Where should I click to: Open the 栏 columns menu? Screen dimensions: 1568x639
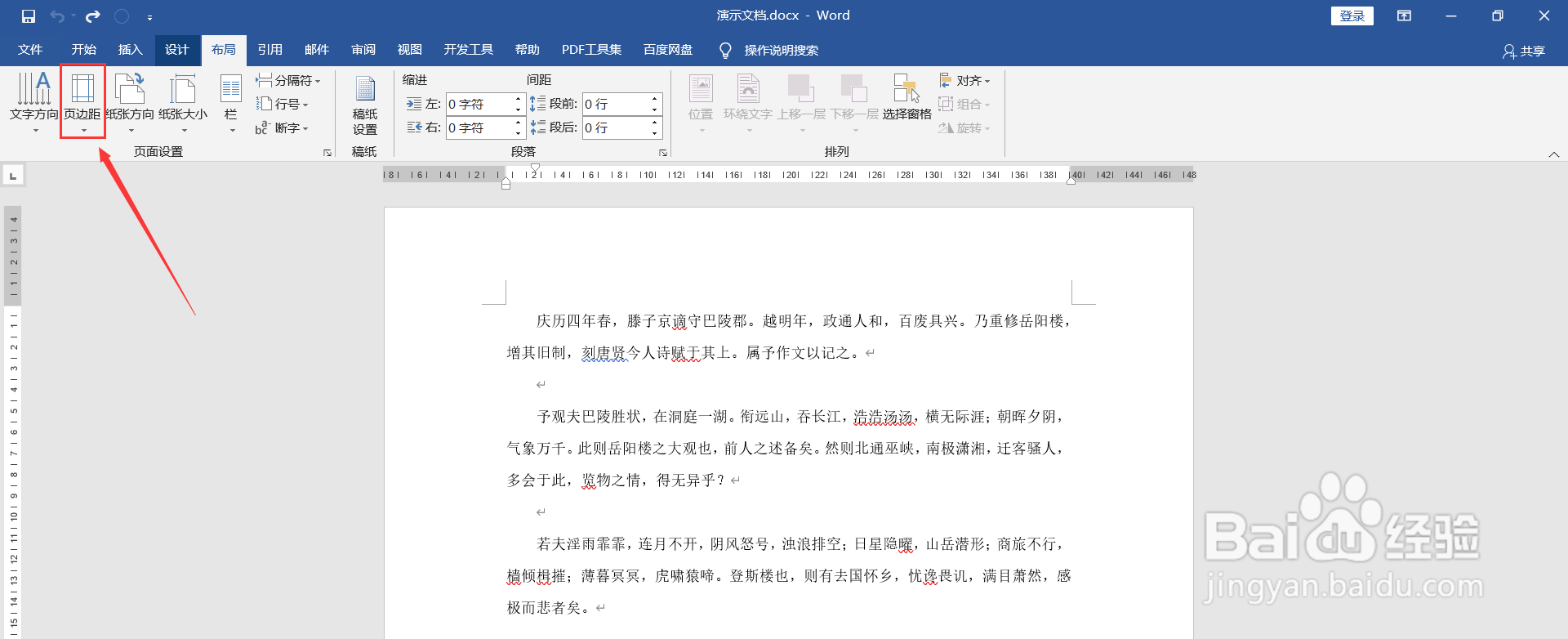(x=231, y=102)
